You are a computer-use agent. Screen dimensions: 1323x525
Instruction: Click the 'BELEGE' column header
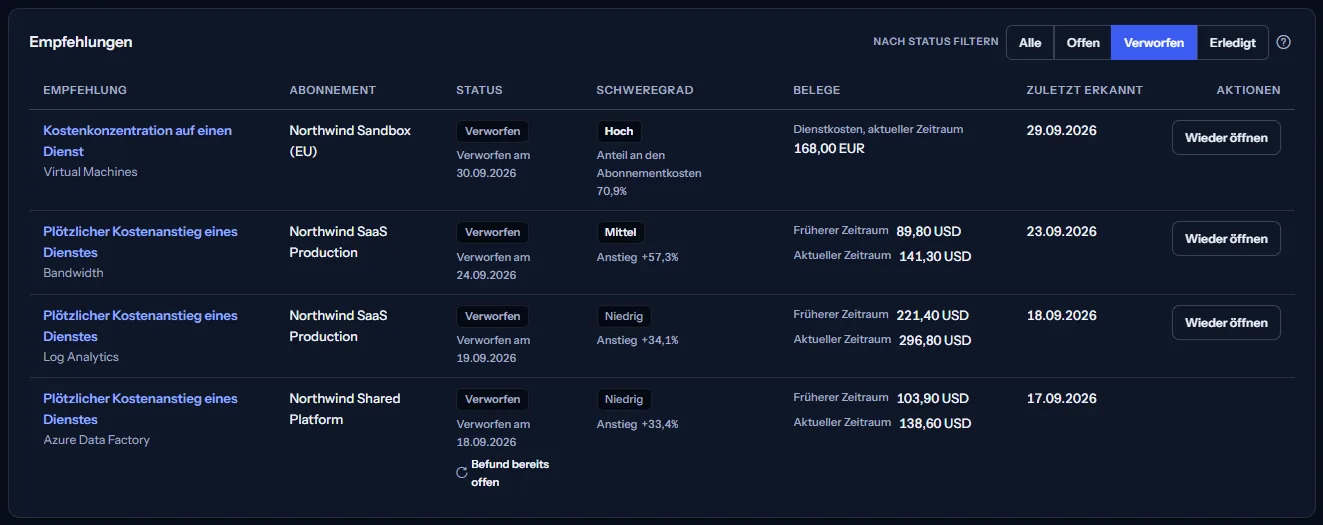tap(817, 90)
